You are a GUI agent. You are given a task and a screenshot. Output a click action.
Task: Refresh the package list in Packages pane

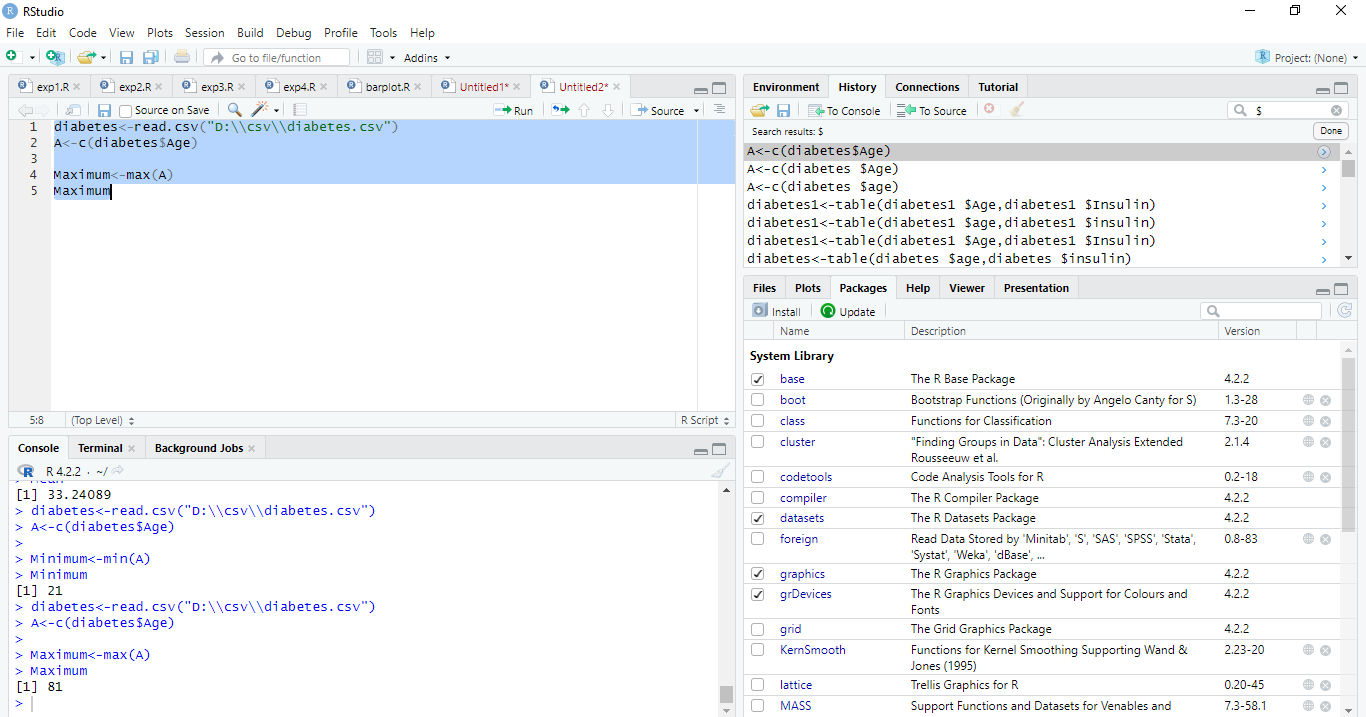tap(1344, 310)
